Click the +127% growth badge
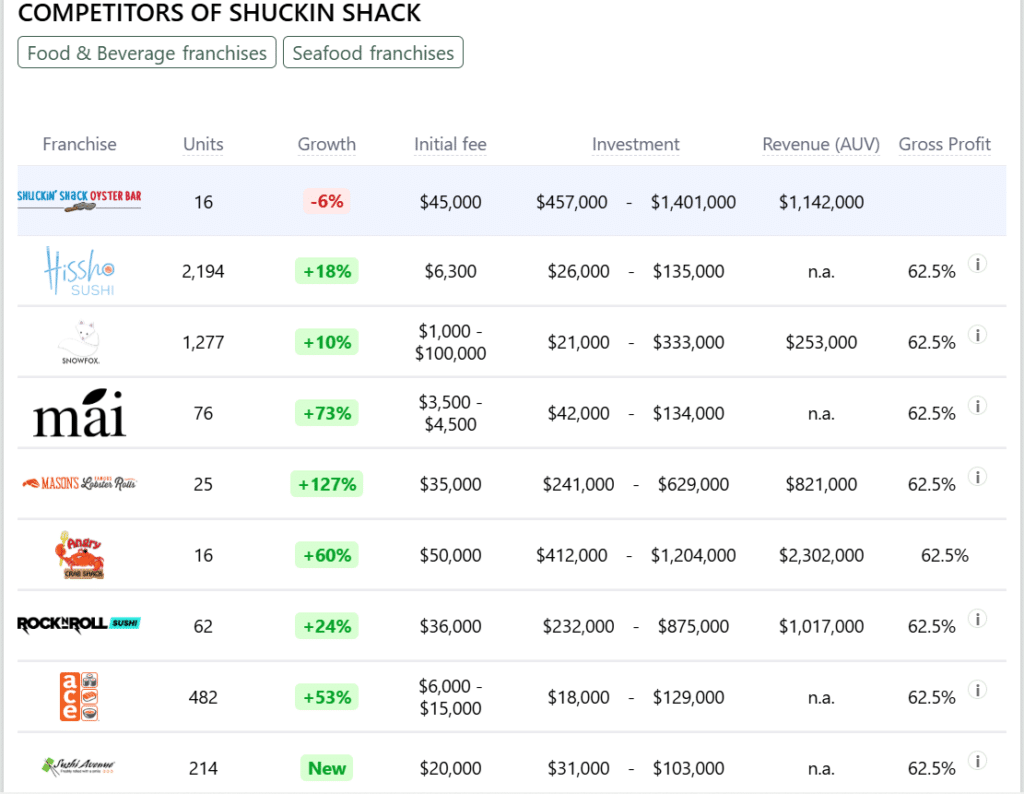Screen dimensions: 1024x794 click(327, 484)
